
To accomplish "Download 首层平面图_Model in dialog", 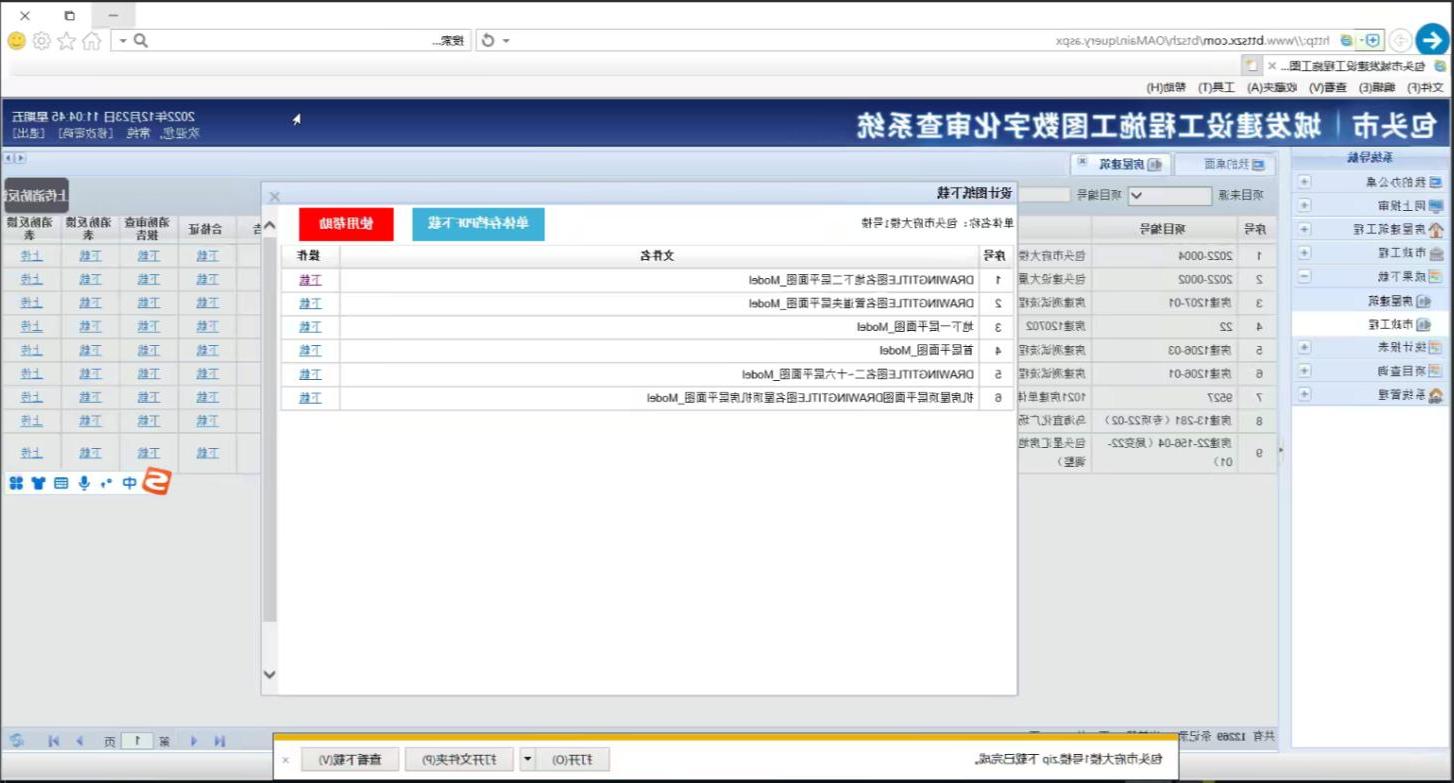I will point(310,351).
